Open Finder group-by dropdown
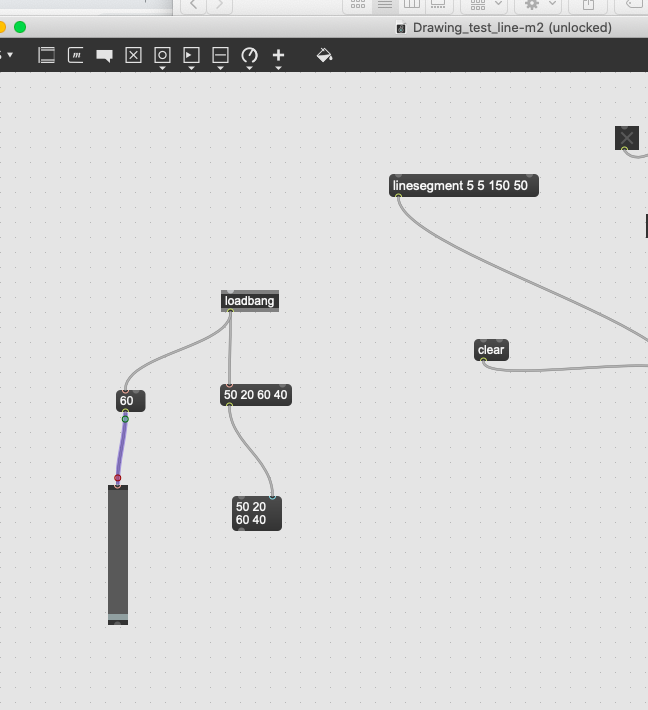 tap(486, 5)
